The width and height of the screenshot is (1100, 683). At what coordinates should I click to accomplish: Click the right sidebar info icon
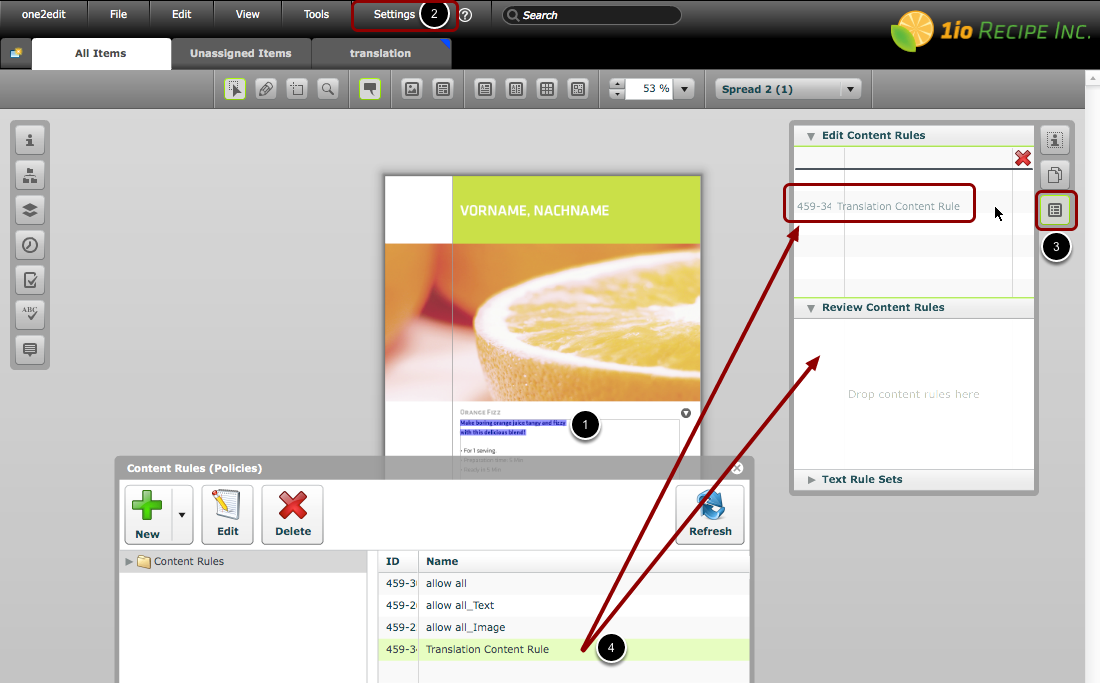[1054, 140]
